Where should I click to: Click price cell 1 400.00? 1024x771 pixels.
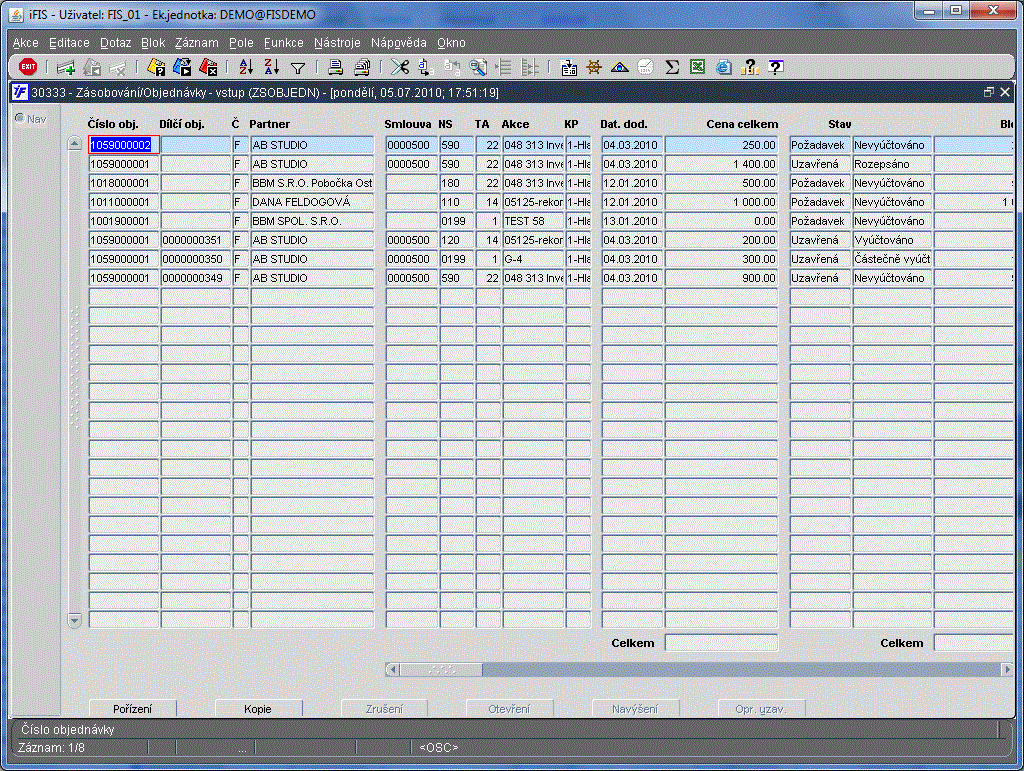722,165
